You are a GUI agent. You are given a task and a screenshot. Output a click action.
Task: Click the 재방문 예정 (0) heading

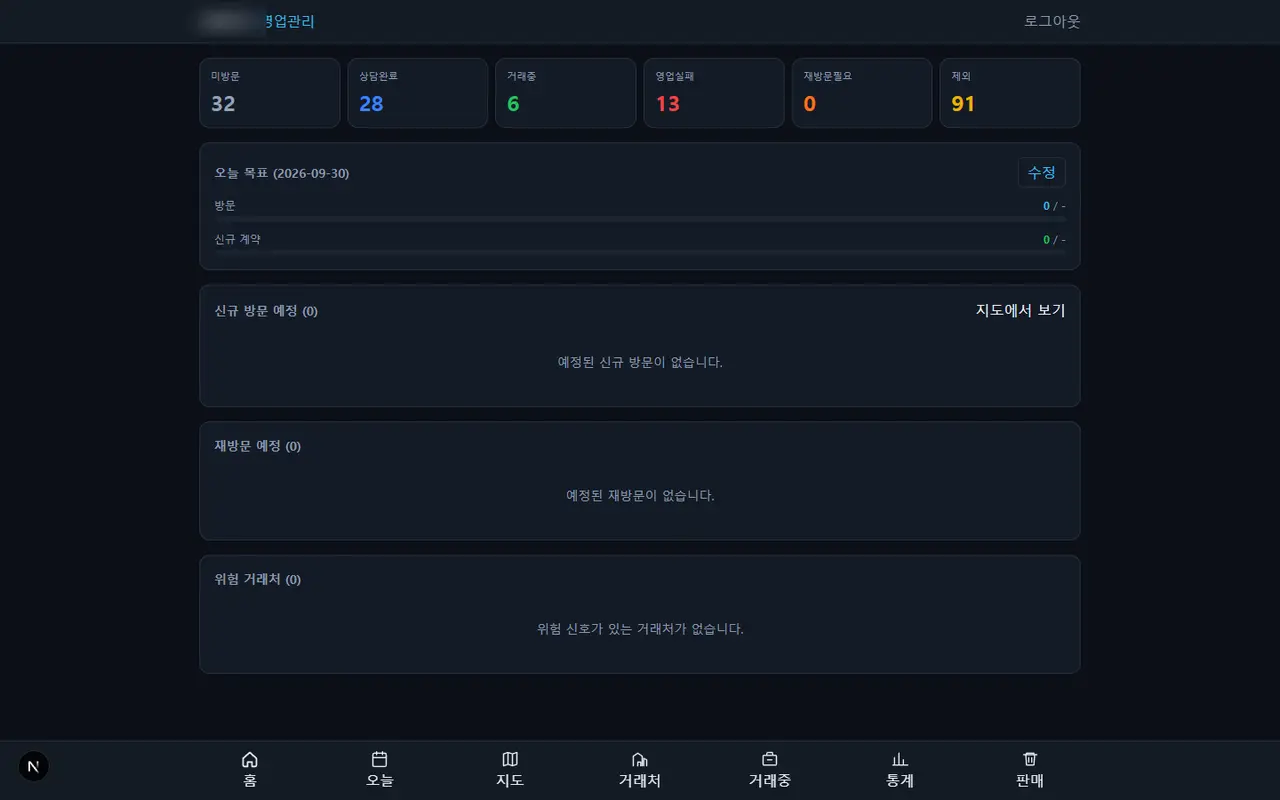pyautogui.click(x=258, y=446)
